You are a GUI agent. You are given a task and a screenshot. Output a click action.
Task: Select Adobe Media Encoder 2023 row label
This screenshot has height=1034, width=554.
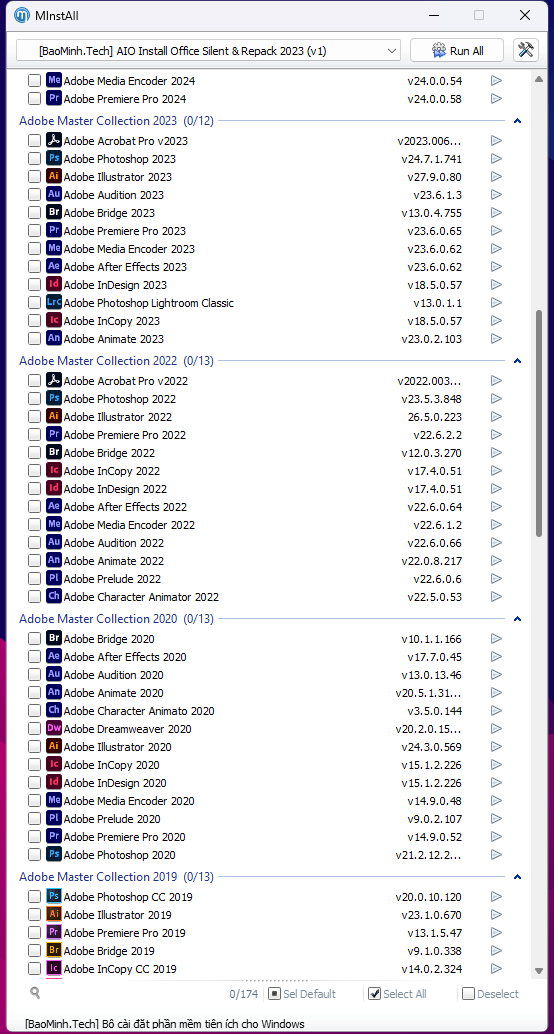pyautogui.click(x=129, y=249)
